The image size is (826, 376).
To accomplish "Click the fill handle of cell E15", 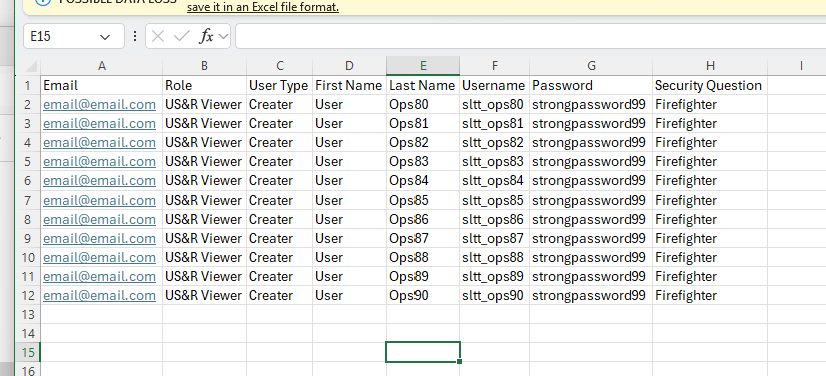I will pyautogui.click(x=460, y=362).
